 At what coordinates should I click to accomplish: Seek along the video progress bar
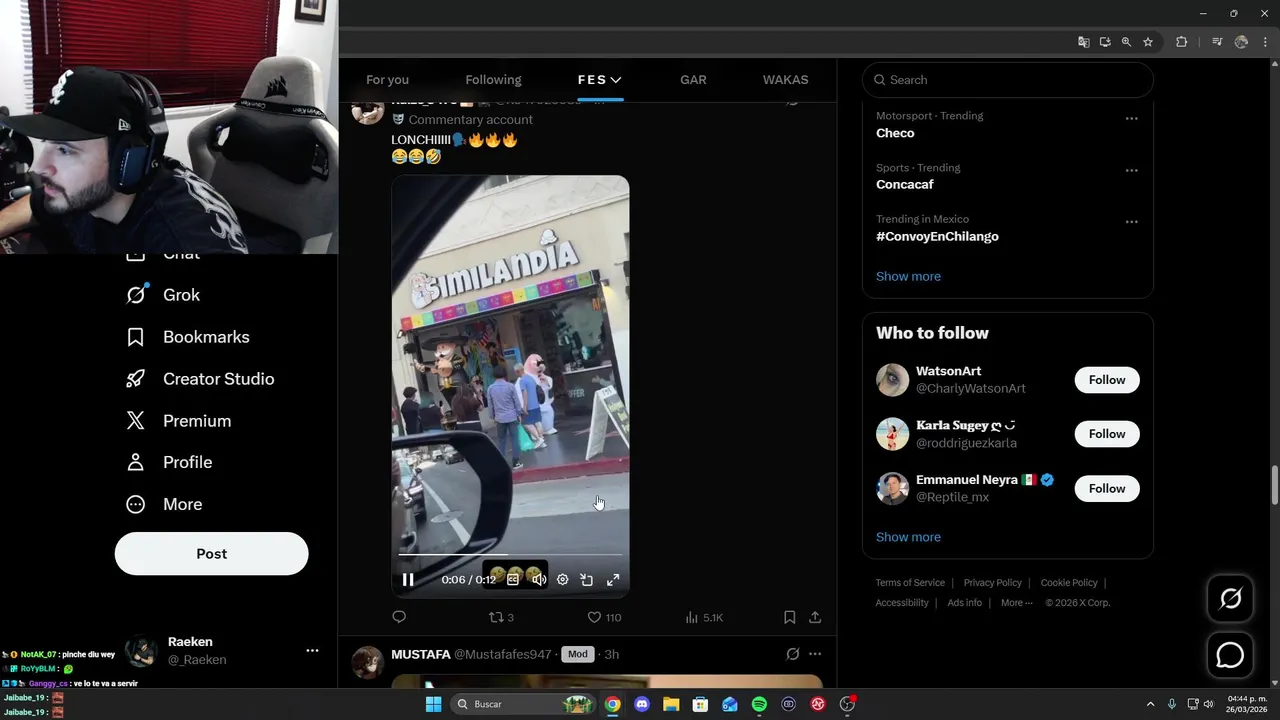pos(510,554)
